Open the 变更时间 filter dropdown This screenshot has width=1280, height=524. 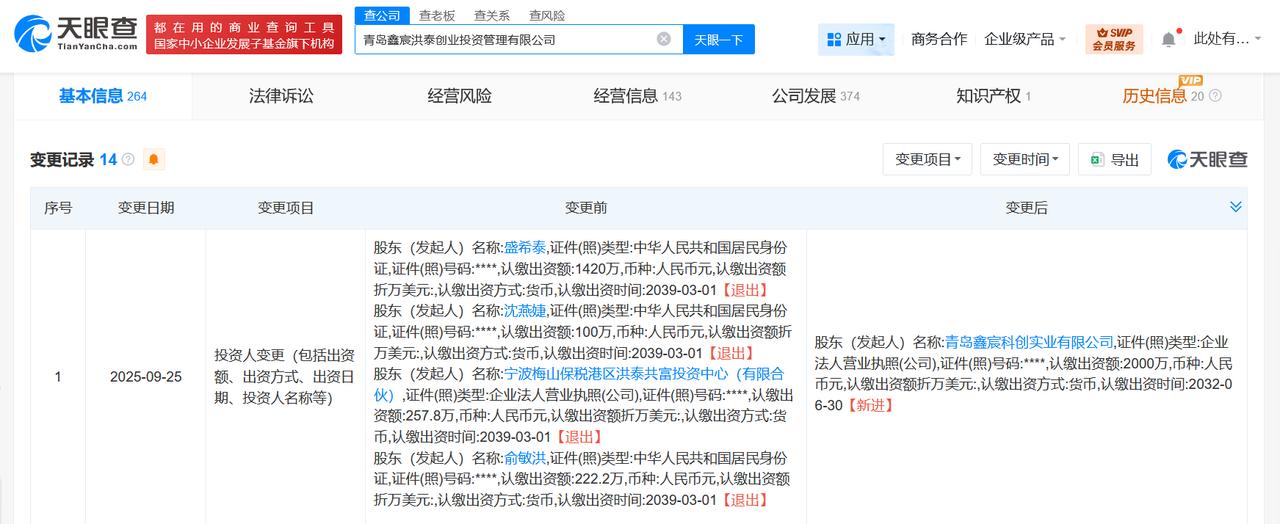[1025, 159]
